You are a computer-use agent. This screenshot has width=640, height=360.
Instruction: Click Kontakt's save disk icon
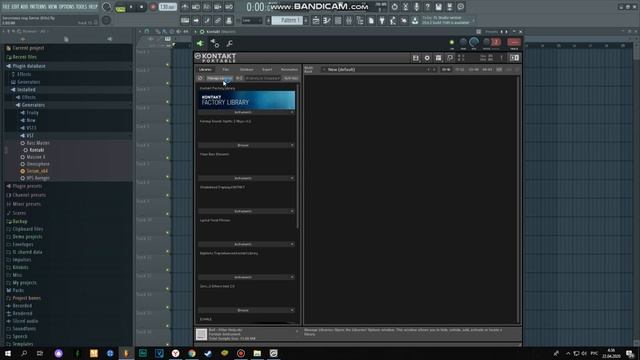416,58
